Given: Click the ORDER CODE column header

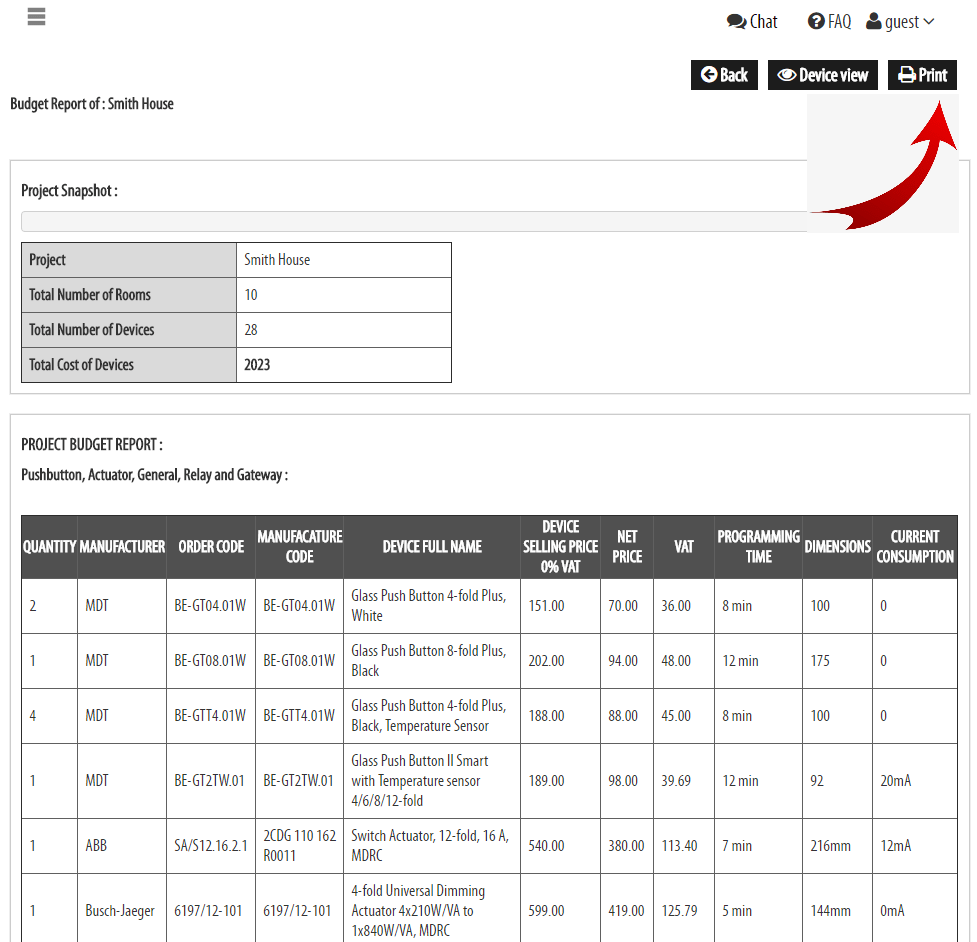Looking at the screenshot, I should (x=211, y=547).
